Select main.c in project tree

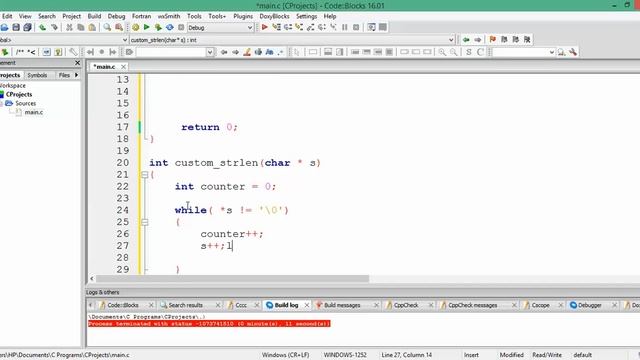pyautogui.click(x=33, y=112)
